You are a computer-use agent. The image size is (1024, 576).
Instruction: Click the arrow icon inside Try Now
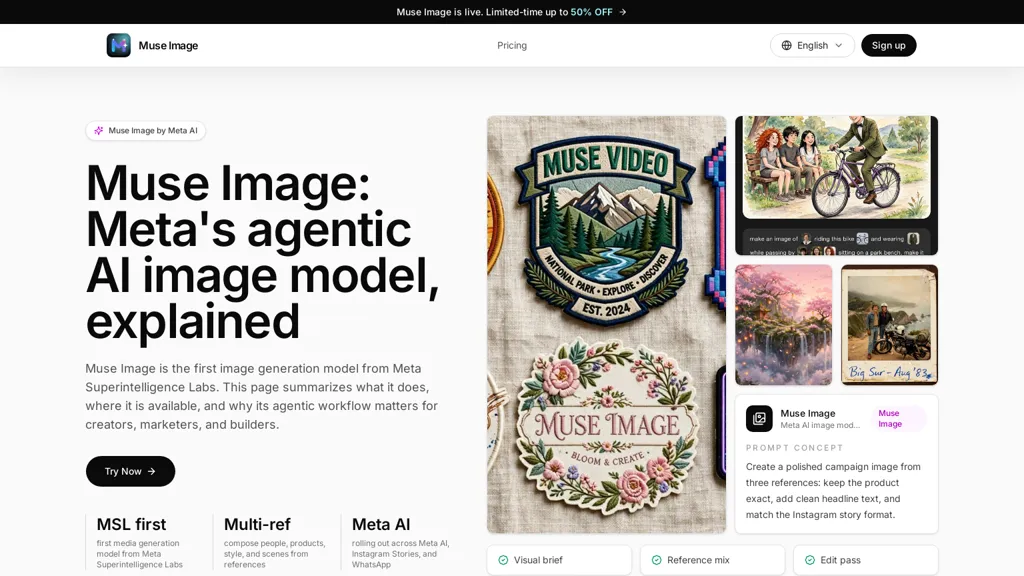click(x=152, y=471)
